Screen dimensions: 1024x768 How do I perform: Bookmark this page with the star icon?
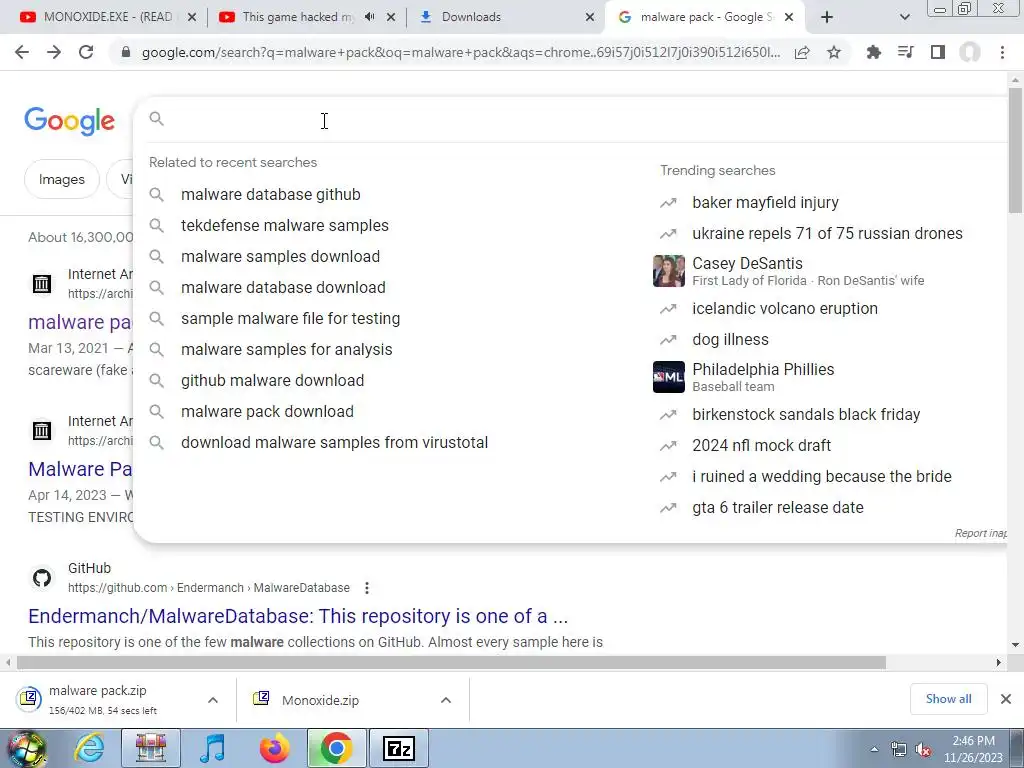coord(834,52)
